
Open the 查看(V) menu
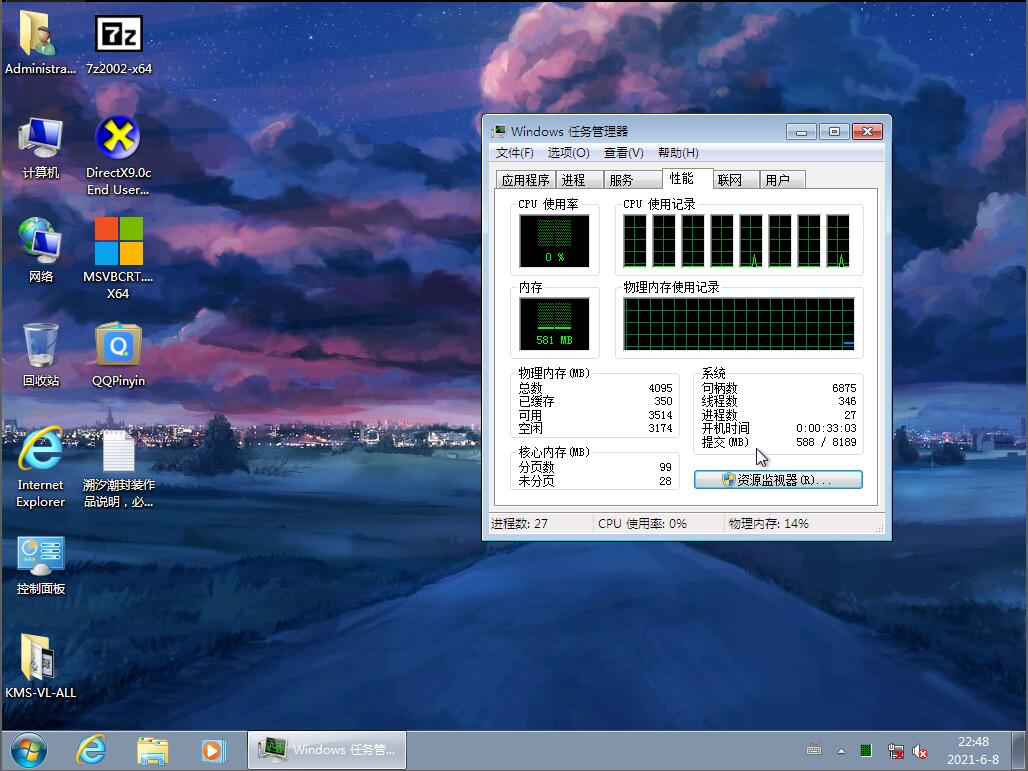(623, 153)
